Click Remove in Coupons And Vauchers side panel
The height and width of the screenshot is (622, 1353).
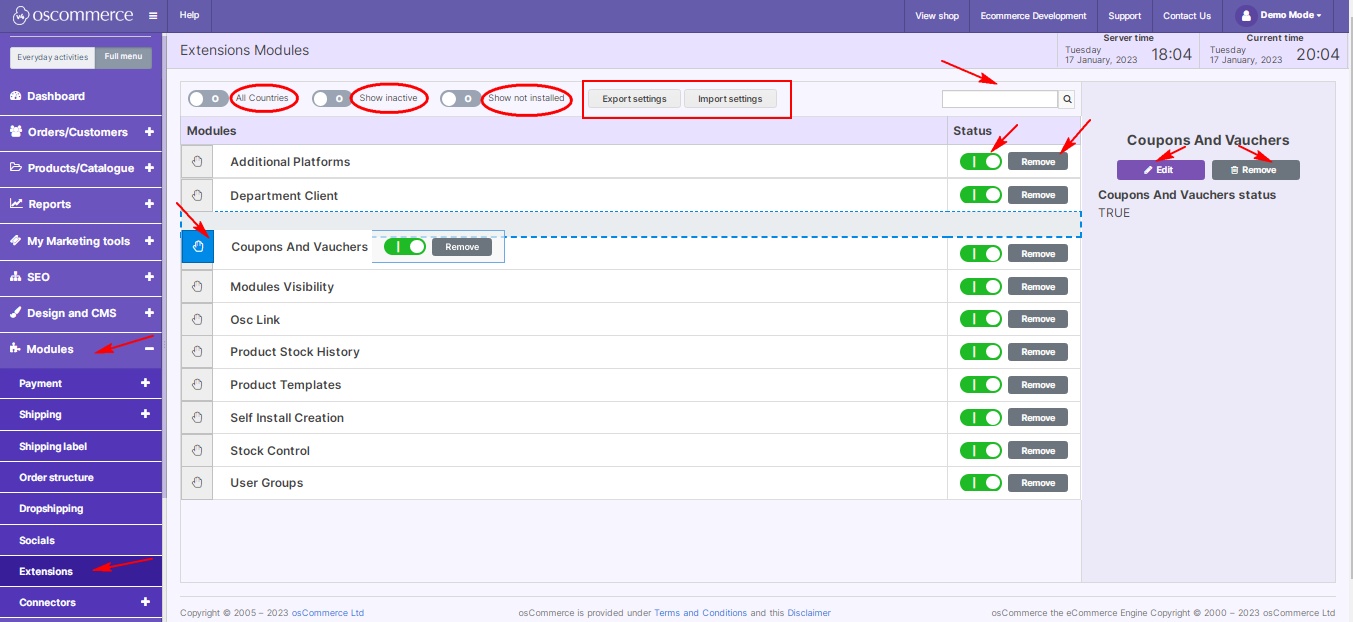coord(1256,170)
